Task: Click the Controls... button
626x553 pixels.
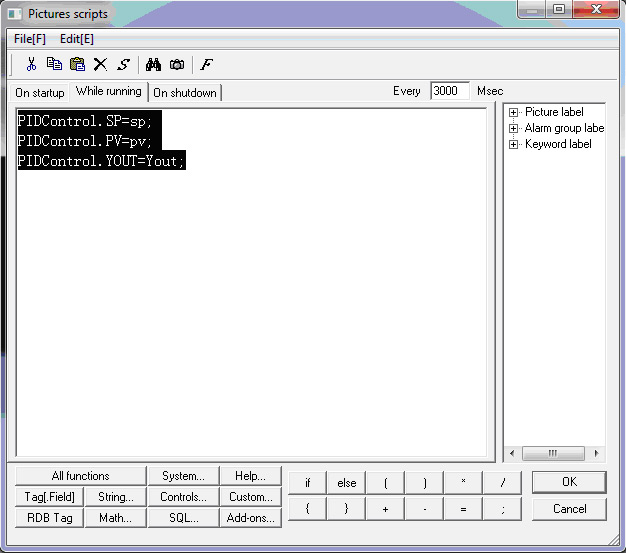Action: (183, 497)
